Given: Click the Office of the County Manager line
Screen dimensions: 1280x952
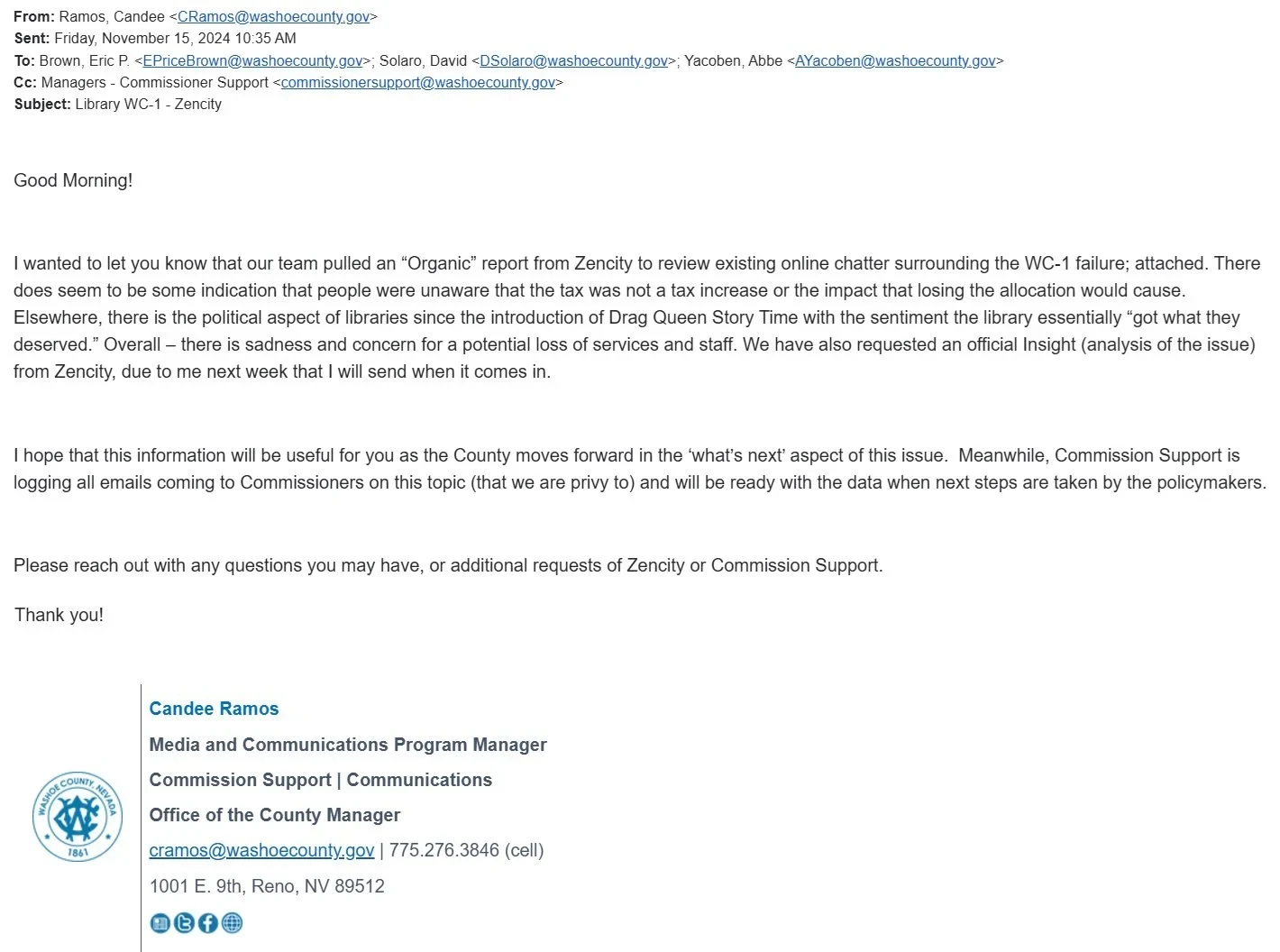Looking at the screenshot, I should [275, 815].
